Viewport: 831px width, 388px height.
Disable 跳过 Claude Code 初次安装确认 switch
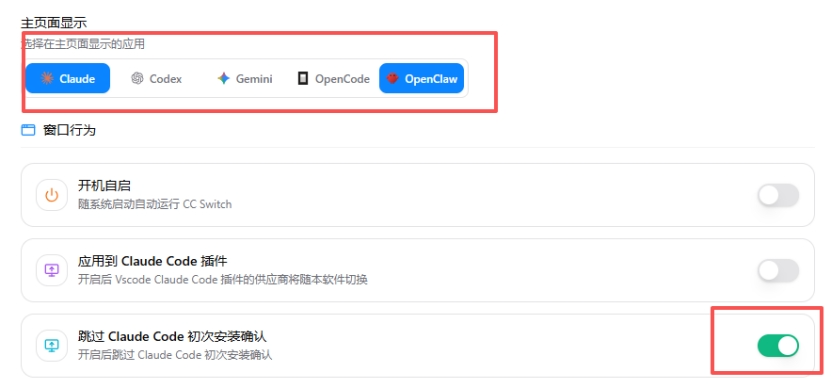tap(778, 346)
